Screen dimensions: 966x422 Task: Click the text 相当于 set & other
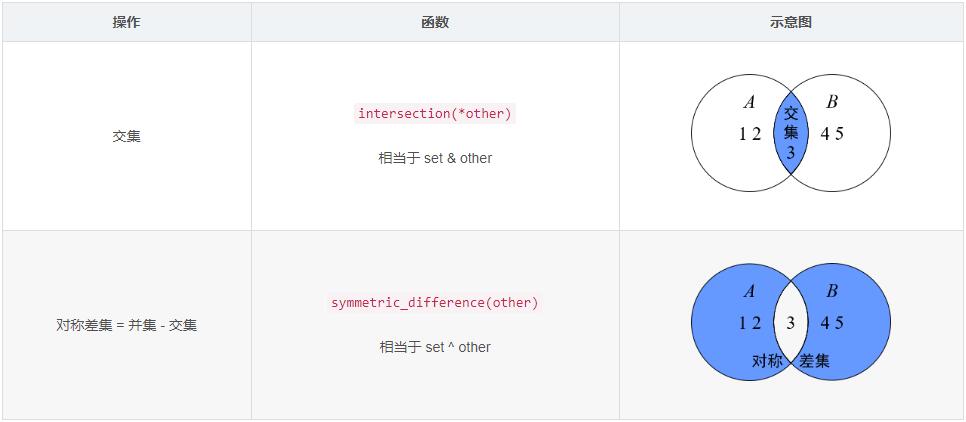point(435,158)
